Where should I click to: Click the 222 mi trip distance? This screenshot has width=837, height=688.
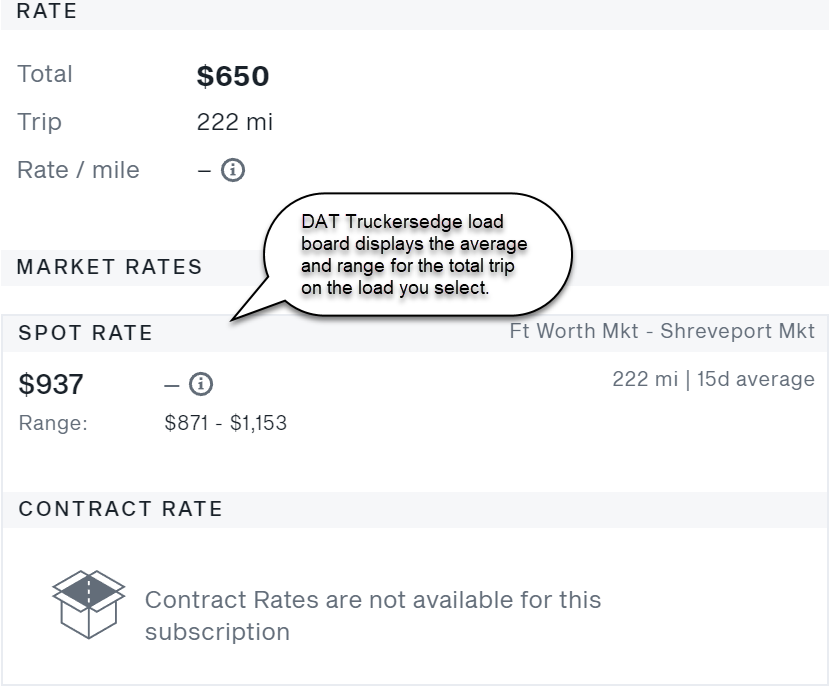point(232,122)
